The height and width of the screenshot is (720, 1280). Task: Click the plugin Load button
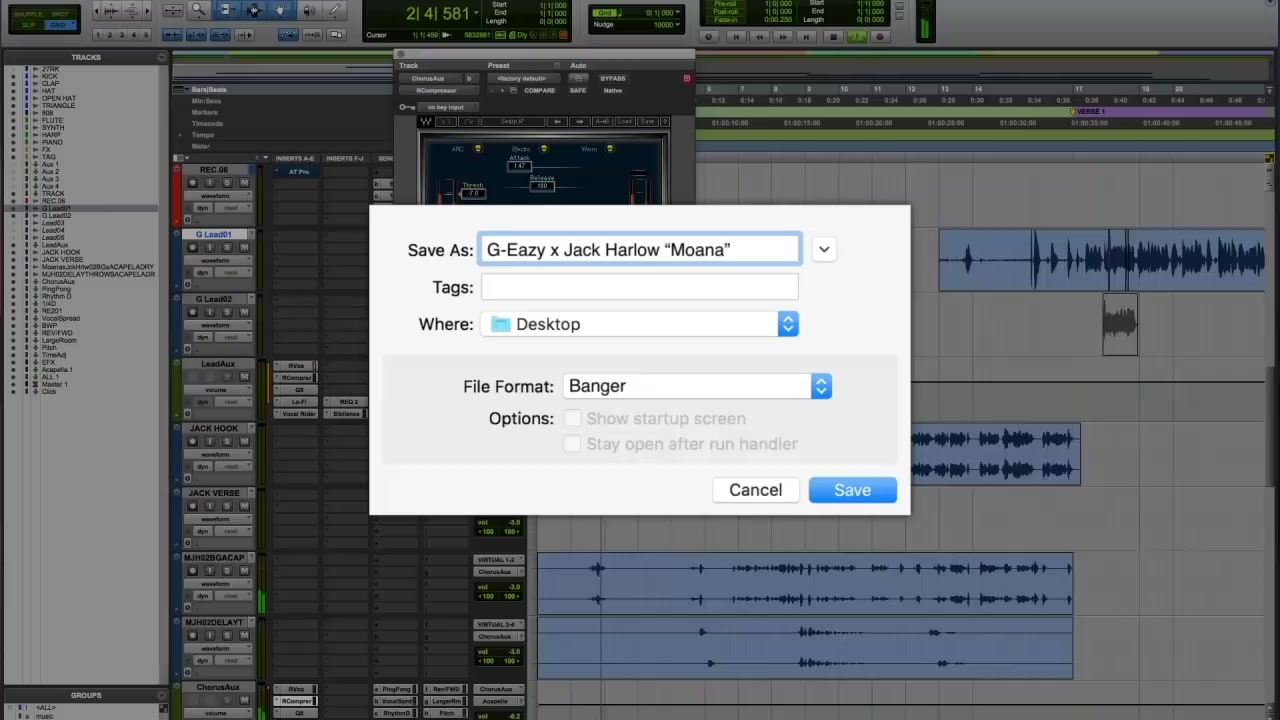tap(625, 121)
